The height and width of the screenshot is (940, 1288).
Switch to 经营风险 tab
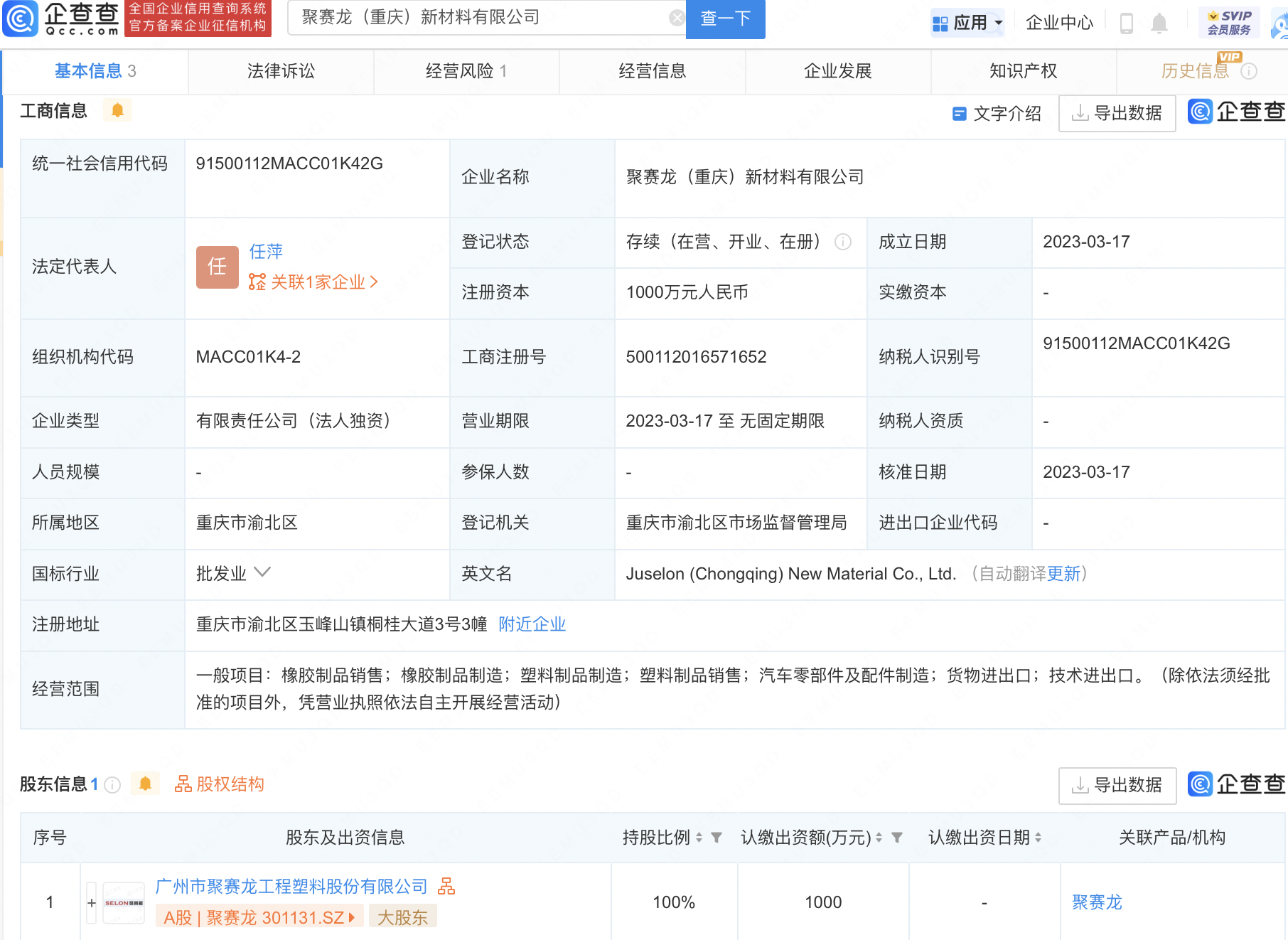tap(466, 71)
